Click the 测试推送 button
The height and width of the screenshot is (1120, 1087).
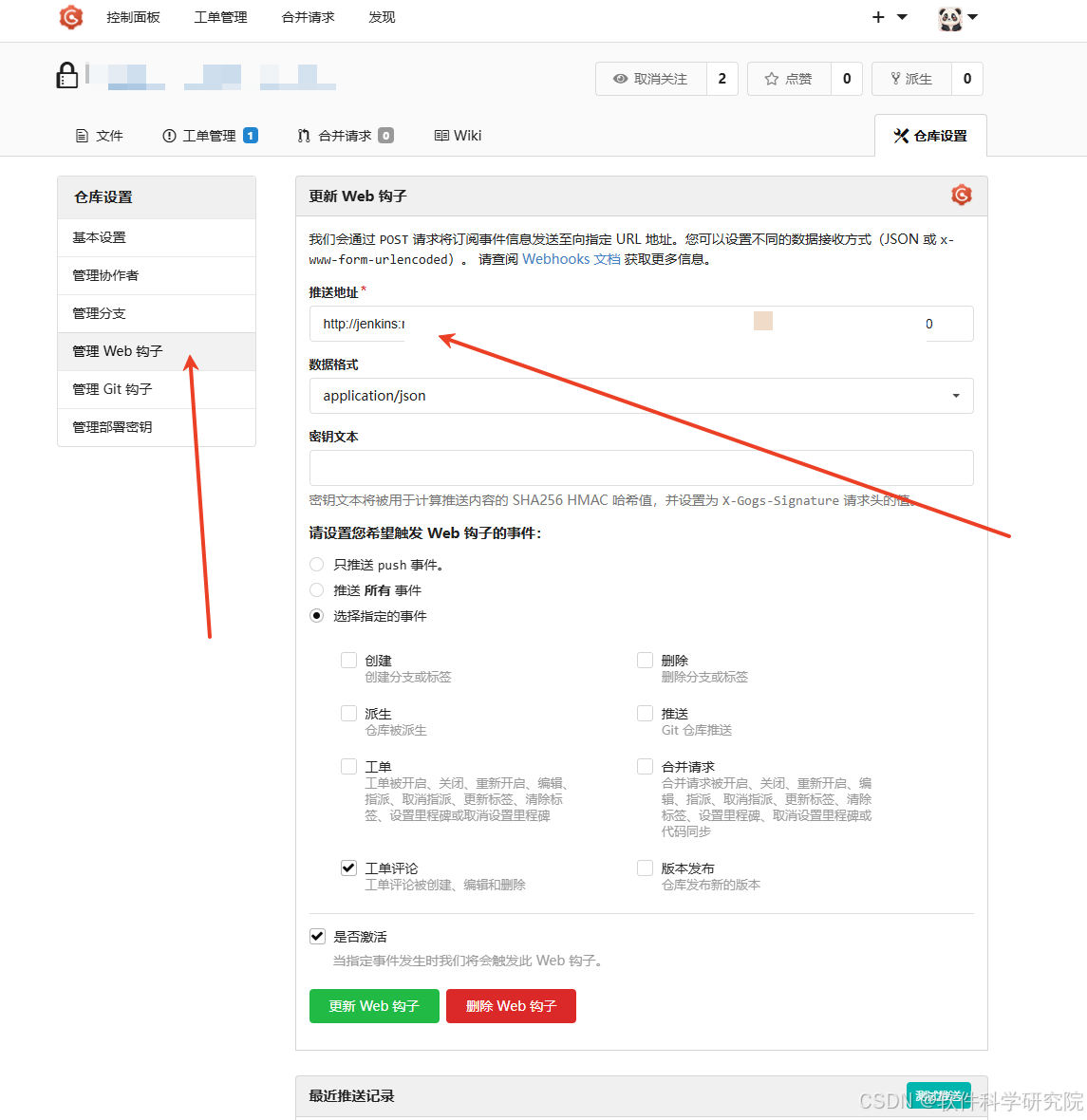click(938, 1095)
